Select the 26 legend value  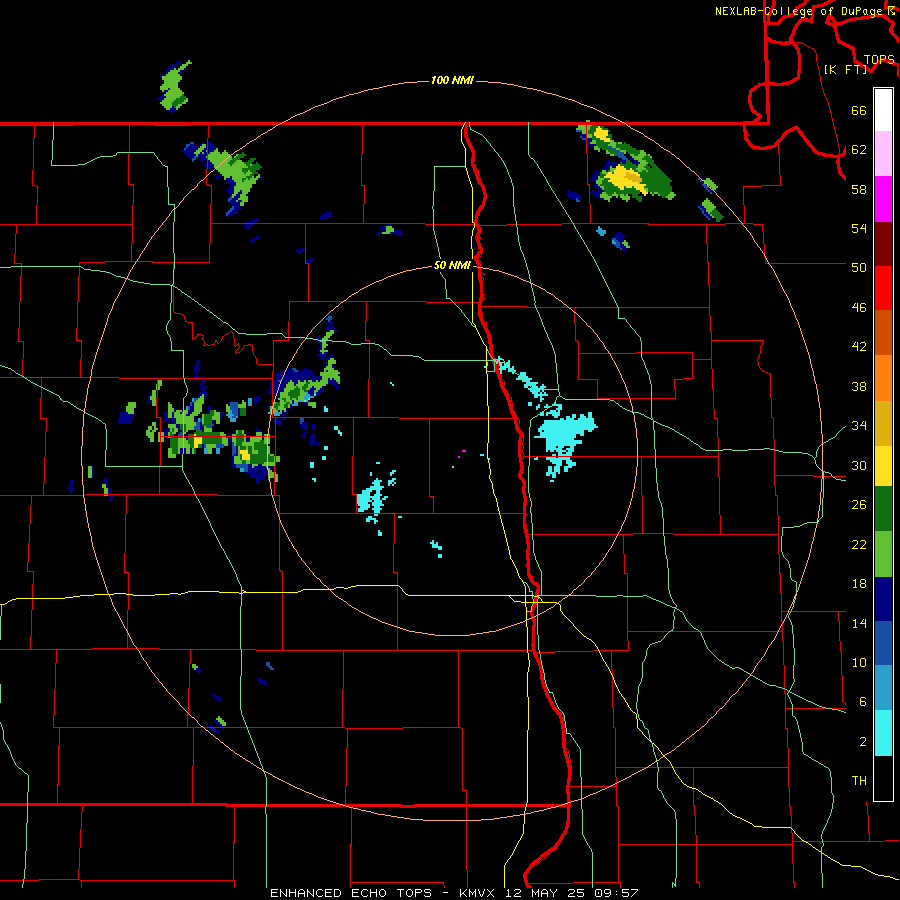[859, 505]
